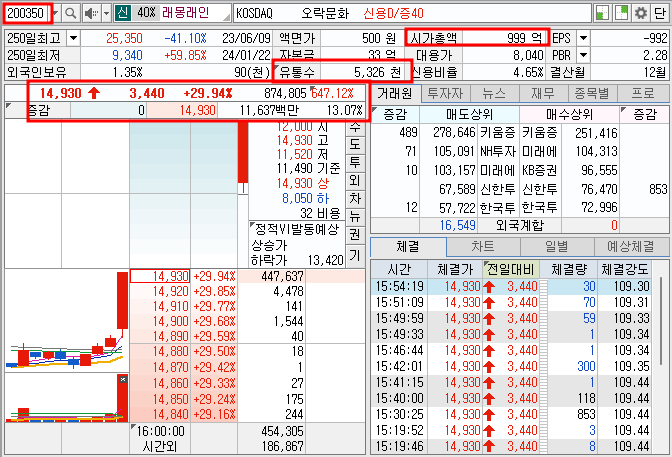672x457 pixels.
Task: Switch to the 차트 tab
Action: pyautogui.click(x=483, y=247)
